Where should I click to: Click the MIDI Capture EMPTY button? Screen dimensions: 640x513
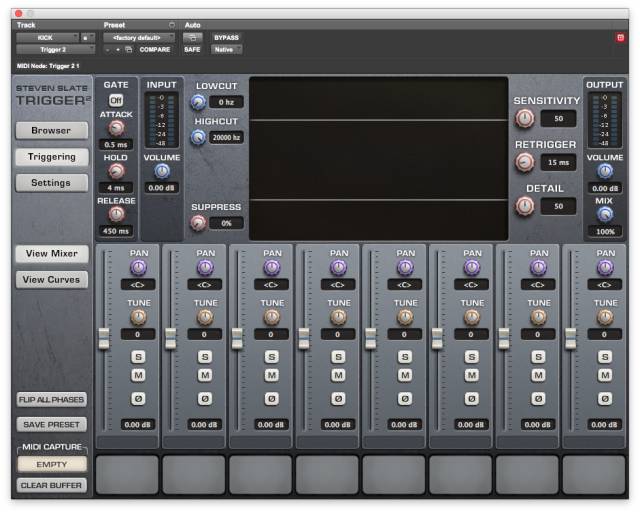[x=52, y=464]
